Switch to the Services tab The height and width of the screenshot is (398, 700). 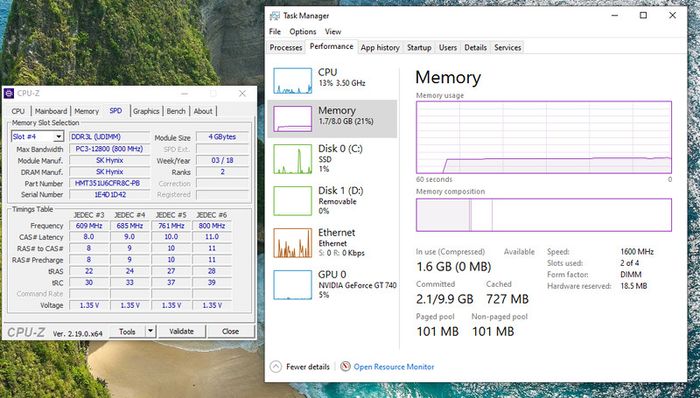[508, 47]
